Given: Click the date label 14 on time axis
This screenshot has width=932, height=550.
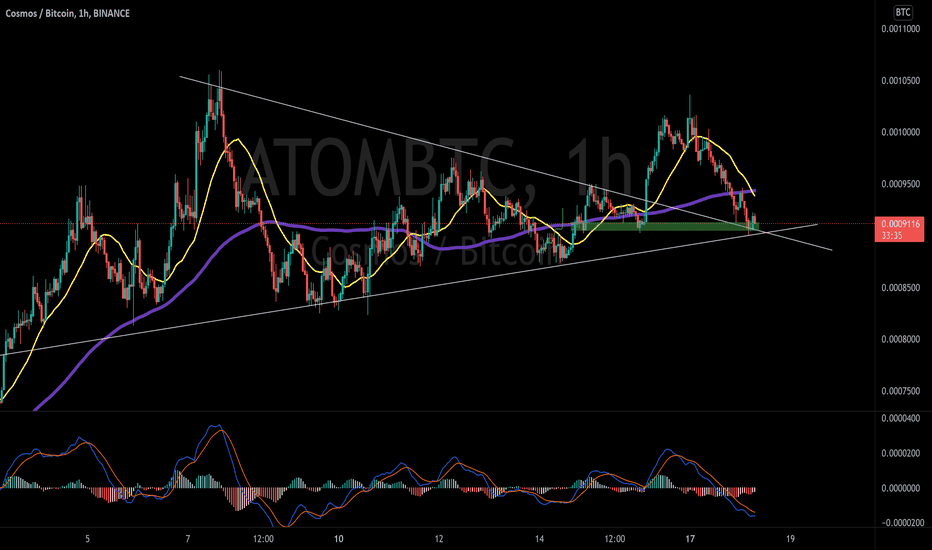Looking at the screenshot, I should pyautogui.click(x=539, y=539).
